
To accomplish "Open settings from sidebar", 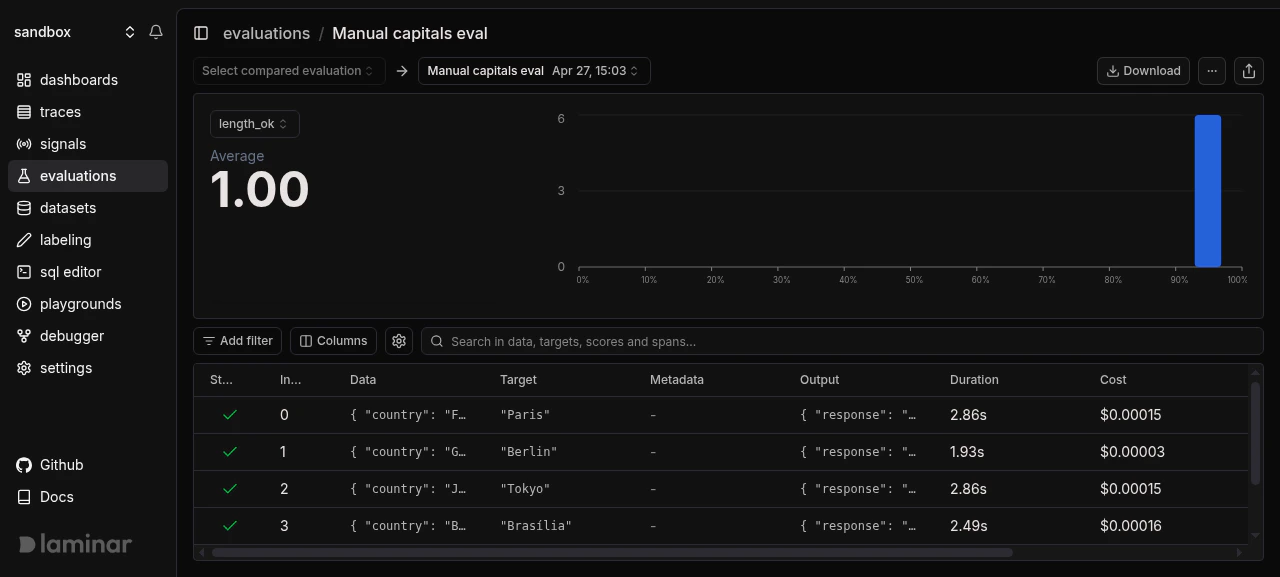I will 88,368.
